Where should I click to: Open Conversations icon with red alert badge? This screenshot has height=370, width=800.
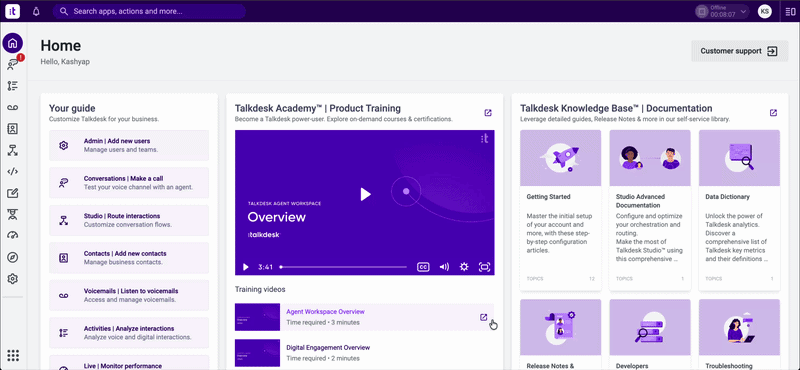click(x=13, y=64)
